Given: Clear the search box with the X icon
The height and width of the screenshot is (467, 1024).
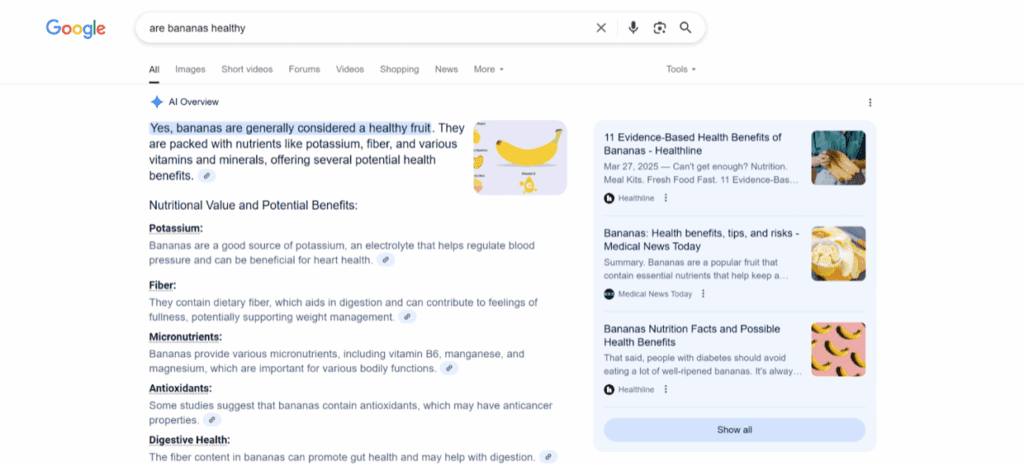Looking at the screenshot, I should (601, 28).
